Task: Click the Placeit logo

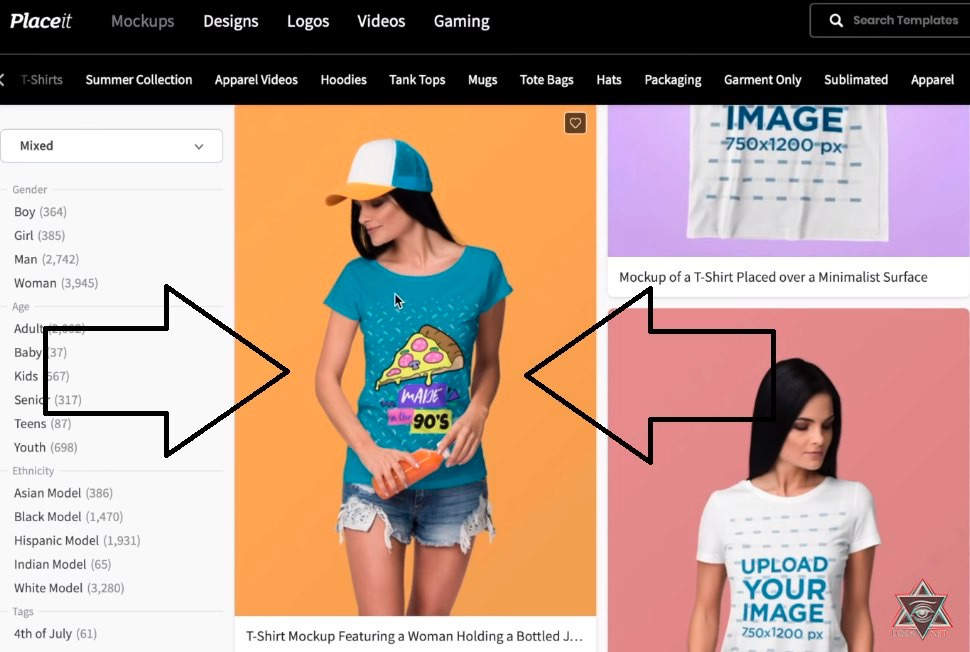Action: (x=47, y=21)
